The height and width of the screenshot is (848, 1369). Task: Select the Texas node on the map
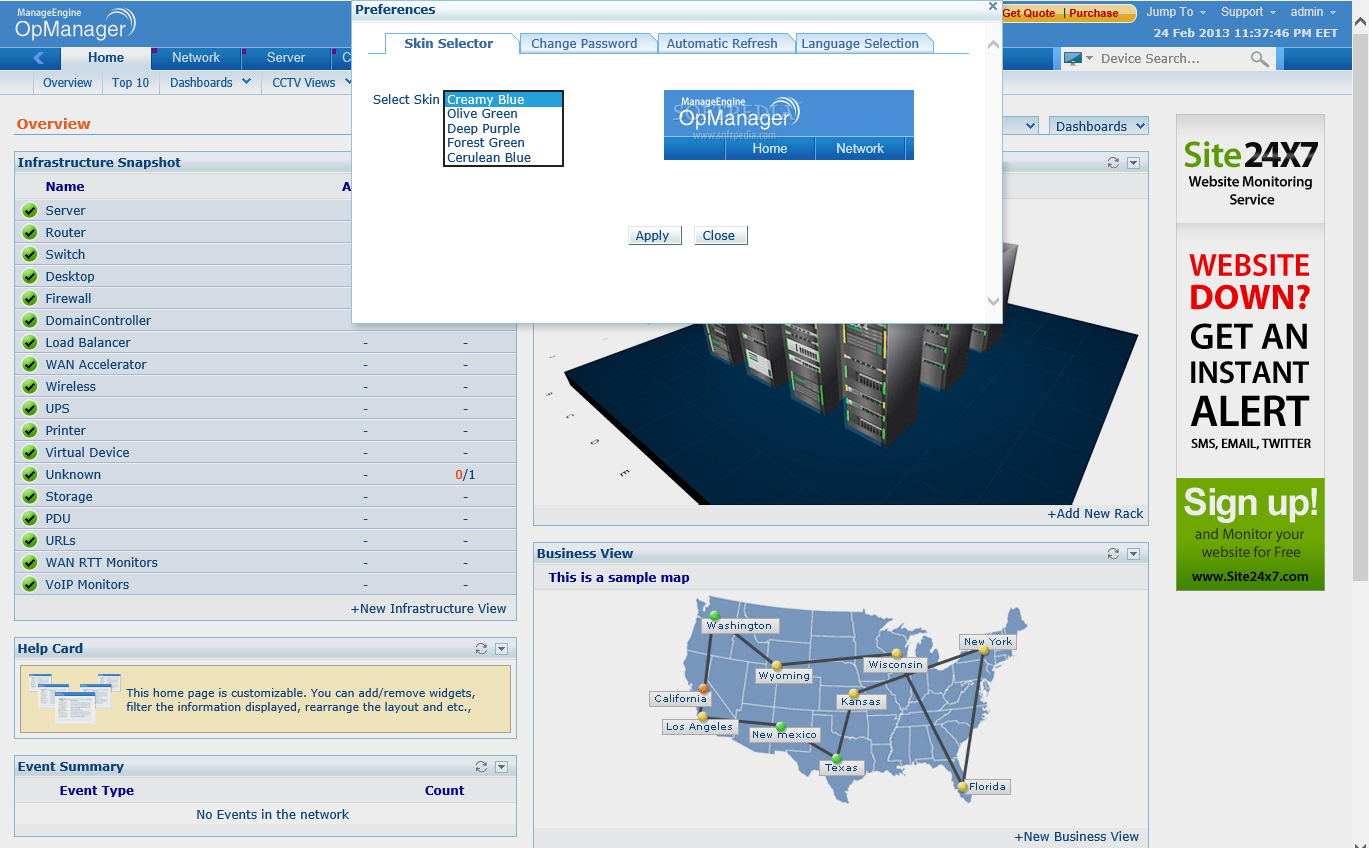pos(836,758)
